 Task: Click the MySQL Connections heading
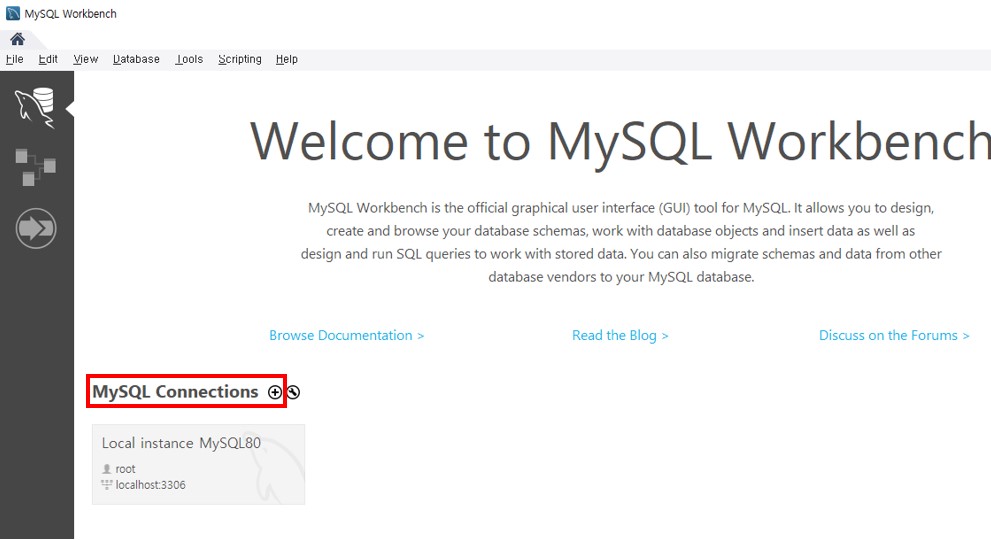click(175, 392)
